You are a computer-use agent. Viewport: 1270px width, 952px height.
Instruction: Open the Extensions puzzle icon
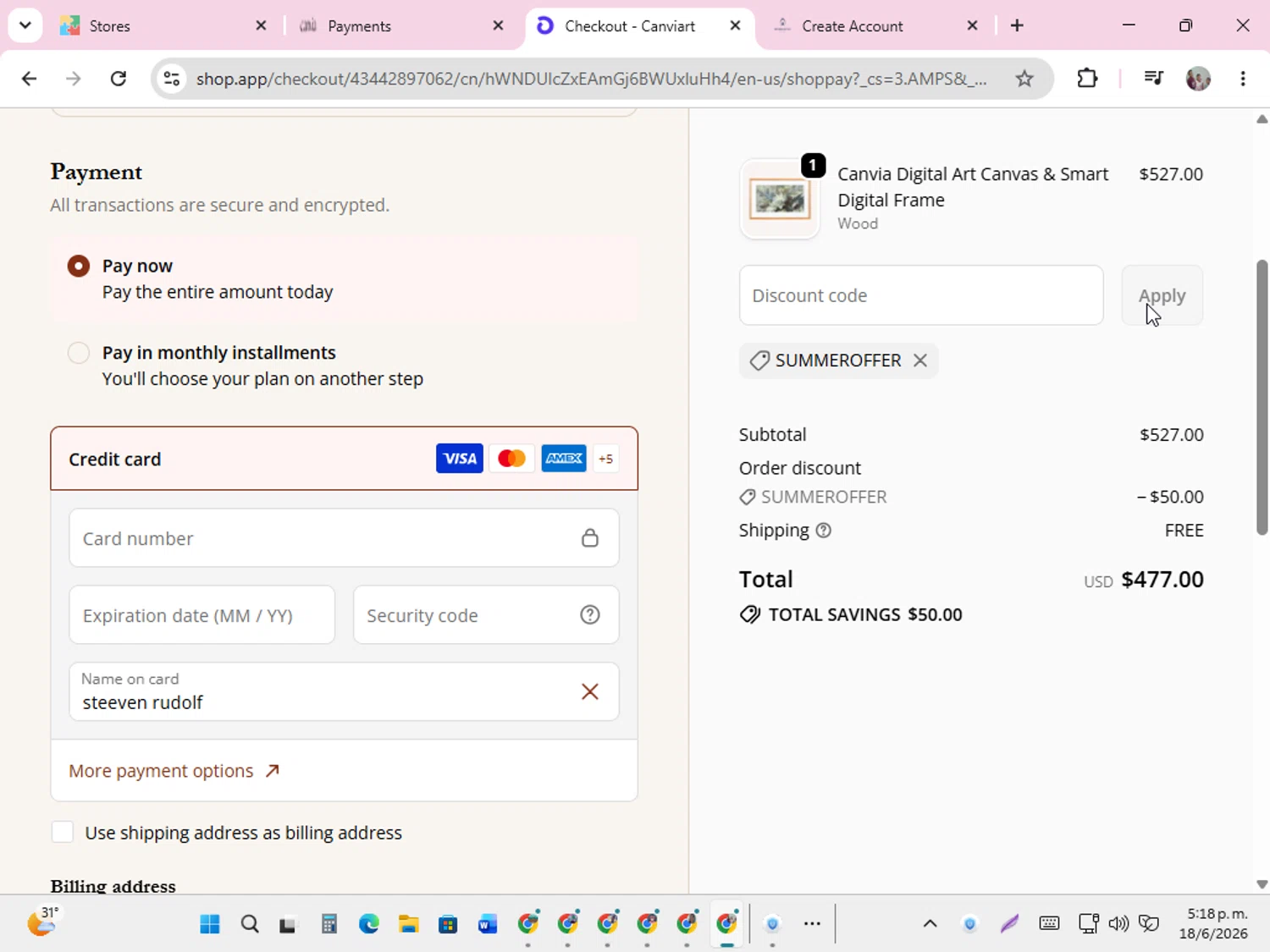tap(1087, 79)
